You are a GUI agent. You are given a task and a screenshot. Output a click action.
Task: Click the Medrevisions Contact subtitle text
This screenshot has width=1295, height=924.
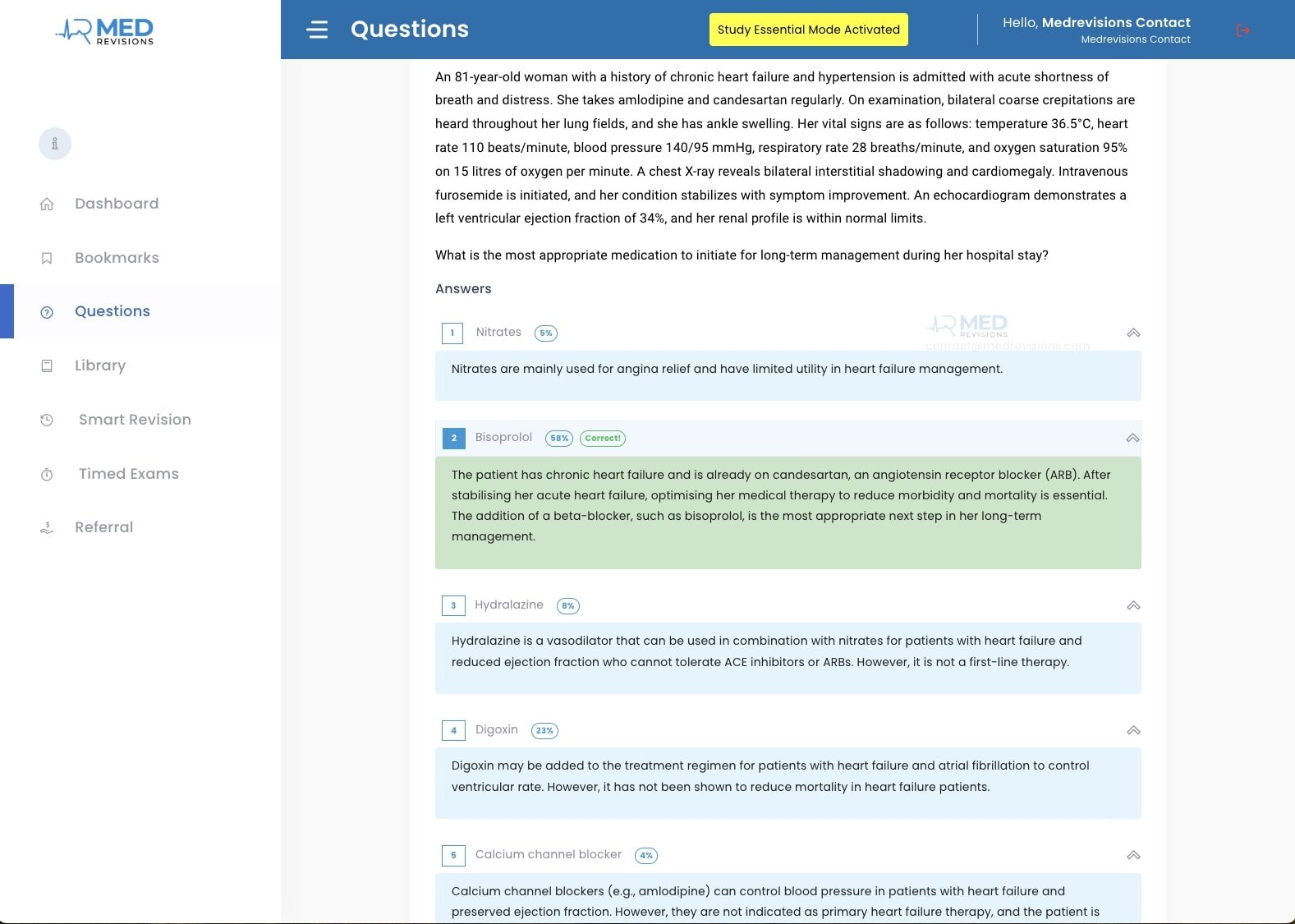click(x=1136, y=39)
